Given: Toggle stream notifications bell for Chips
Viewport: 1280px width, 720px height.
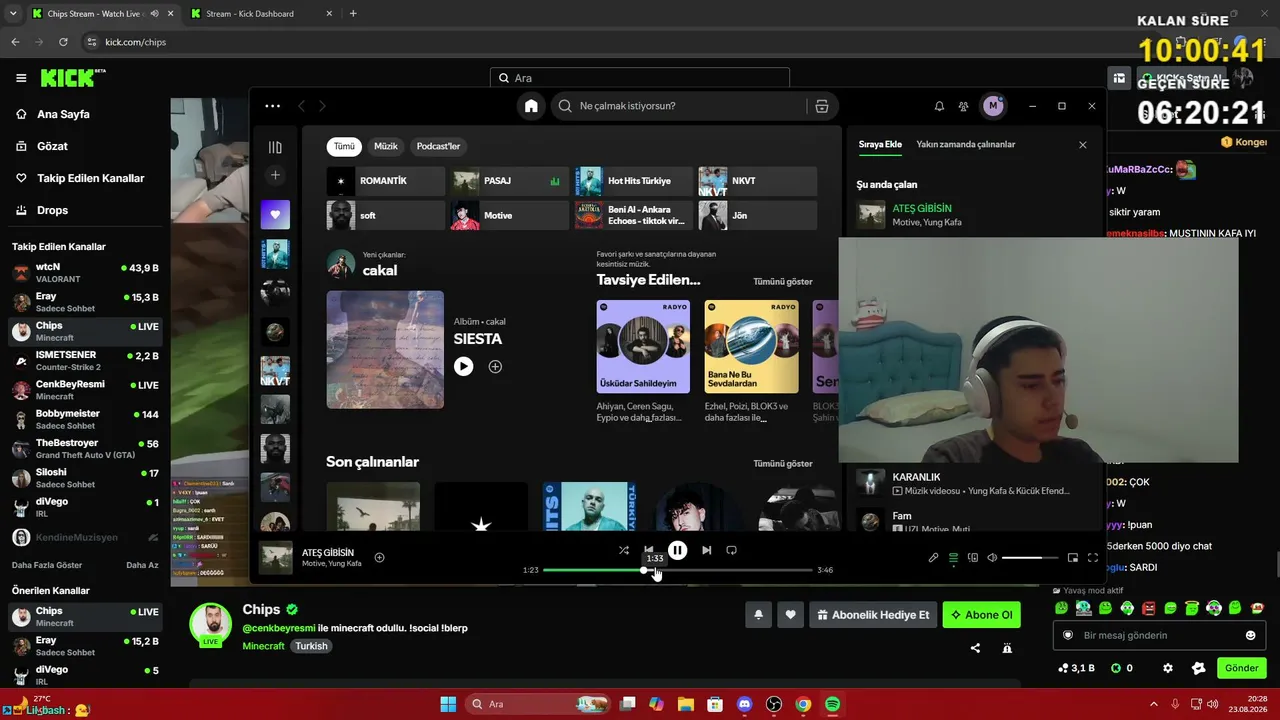Looking at the screenshot, I should point(758,615).
